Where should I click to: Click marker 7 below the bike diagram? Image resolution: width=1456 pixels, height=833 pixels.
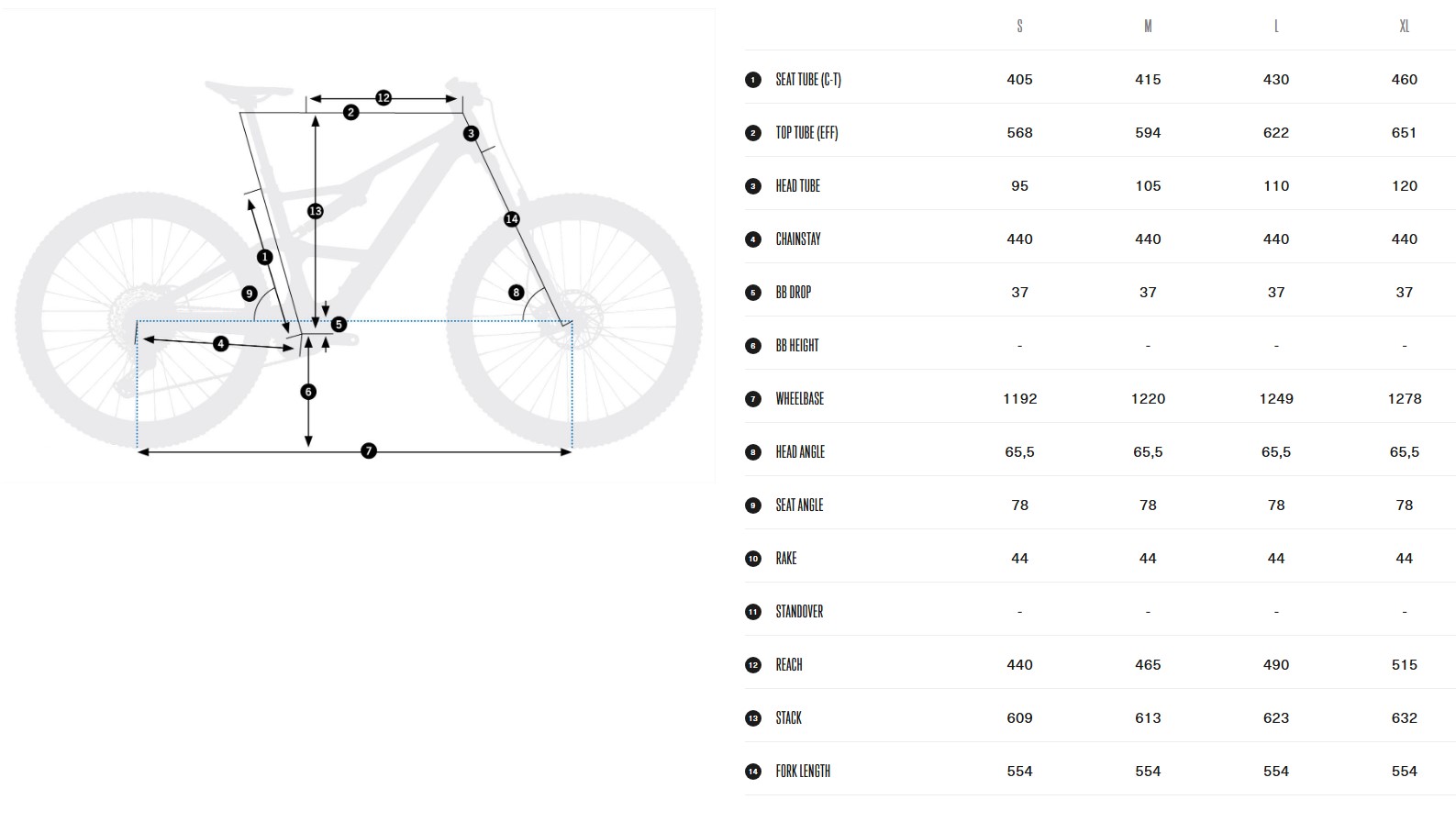(x=368, y=450)
